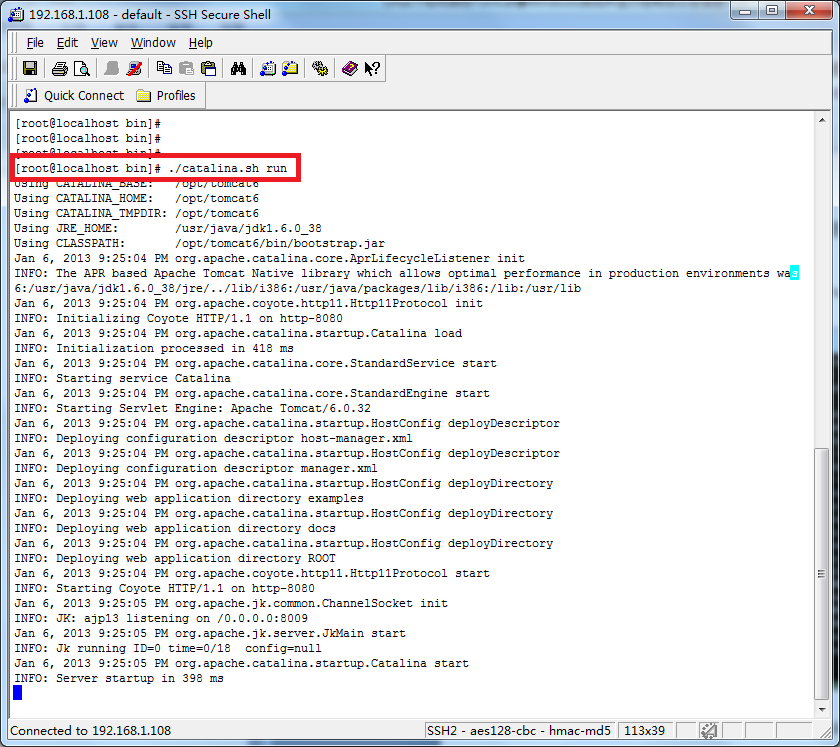Click the Print icon in toolbar
840x747 pixels.
pyautogui.click(x=59, y=69)
